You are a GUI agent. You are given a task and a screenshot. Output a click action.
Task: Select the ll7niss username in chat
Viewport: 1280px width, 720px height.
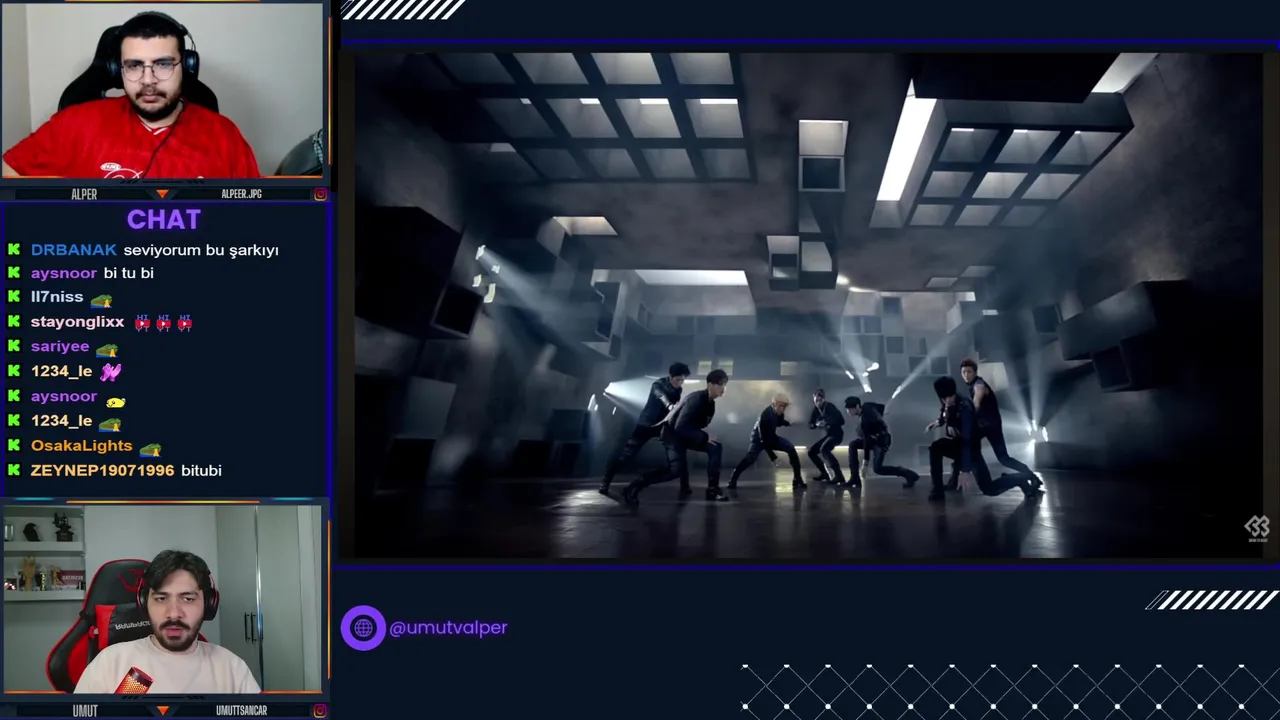tap(57, 297)
